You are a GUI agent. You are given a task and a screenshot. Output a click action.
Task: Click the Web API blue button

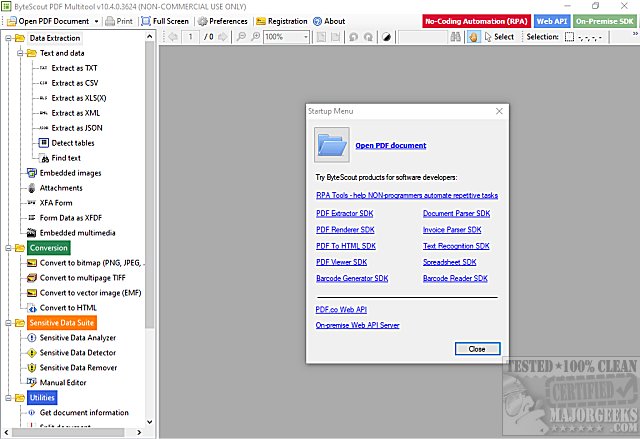(551, 20)
